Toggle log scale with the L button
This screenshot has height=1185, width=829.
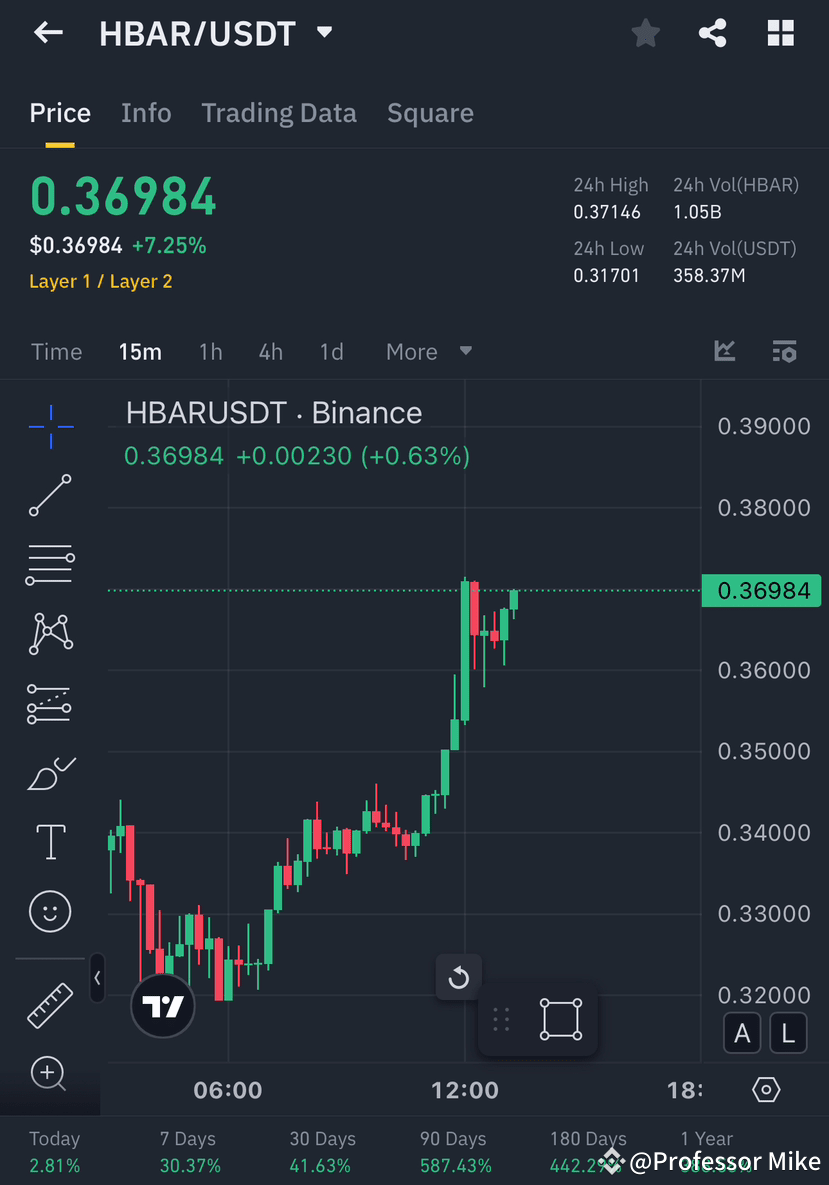(788, 1033)
